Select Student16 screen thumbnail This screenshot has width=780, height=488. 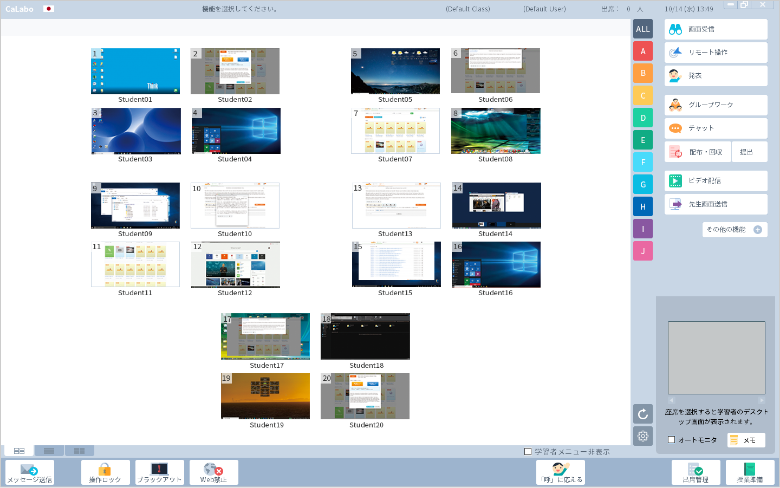click(496, 265)
